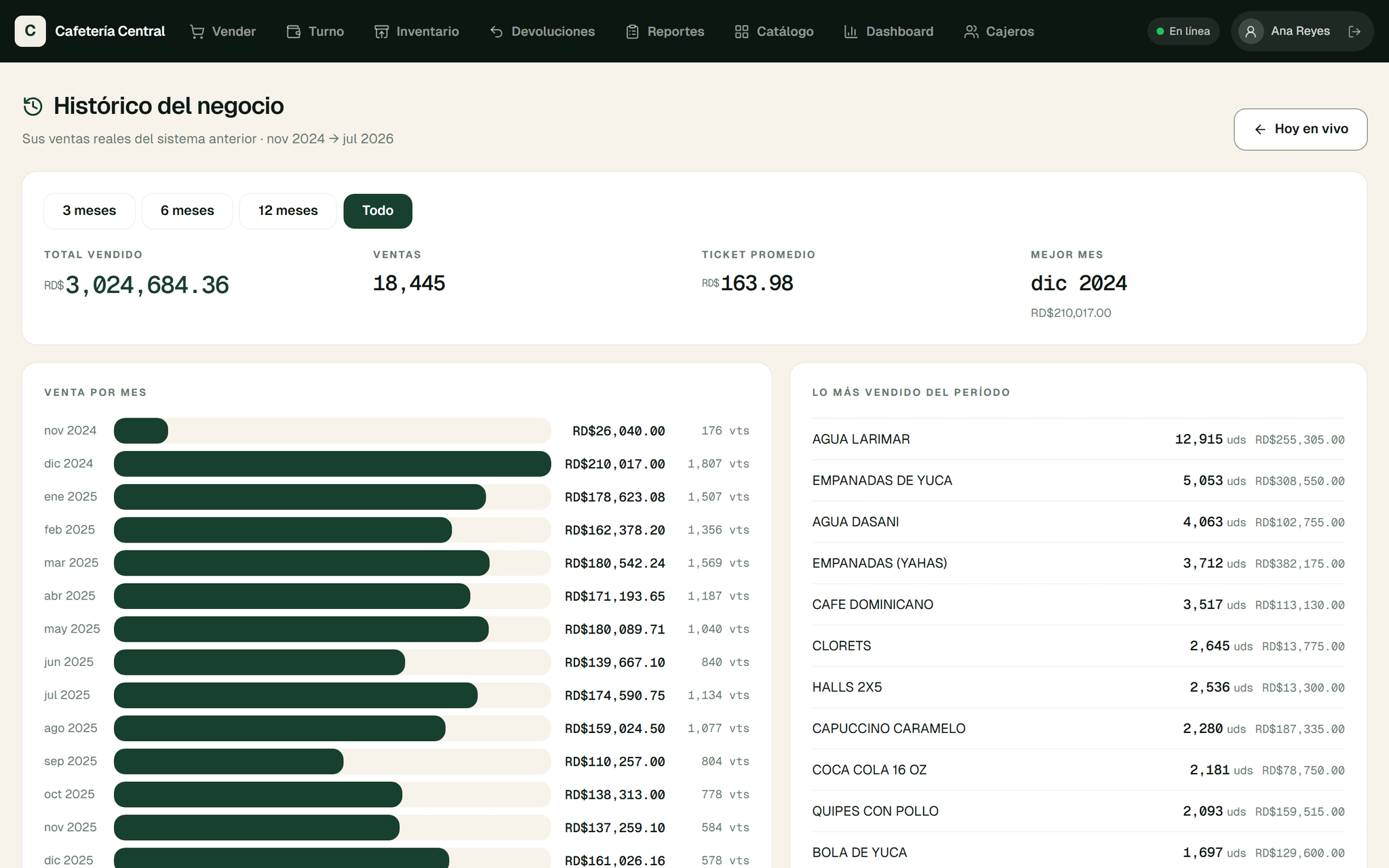Click the Reportes clipboard icon
The width and height of the screenshot is (1389, 868).
pyautogui.click(x=632, y=32)
